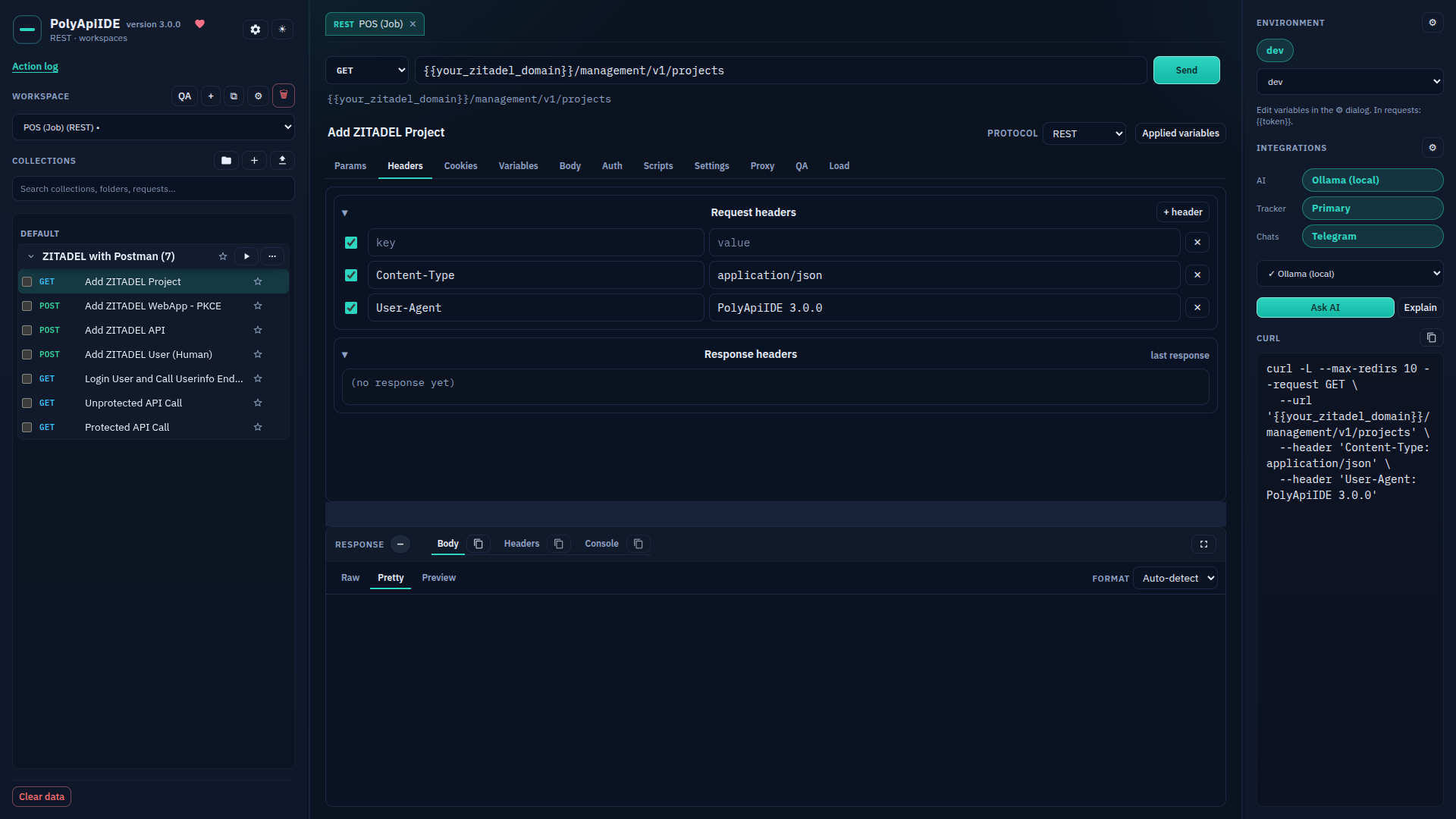This screenshot has height=819, width=1456.
Task: Open the dev environment dropdown
Action: [1350, 82]
